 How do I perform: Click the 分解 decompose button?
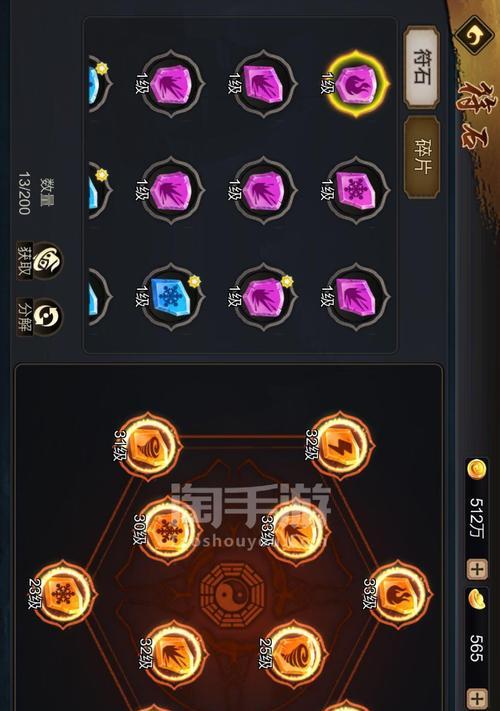pos(40,317)
